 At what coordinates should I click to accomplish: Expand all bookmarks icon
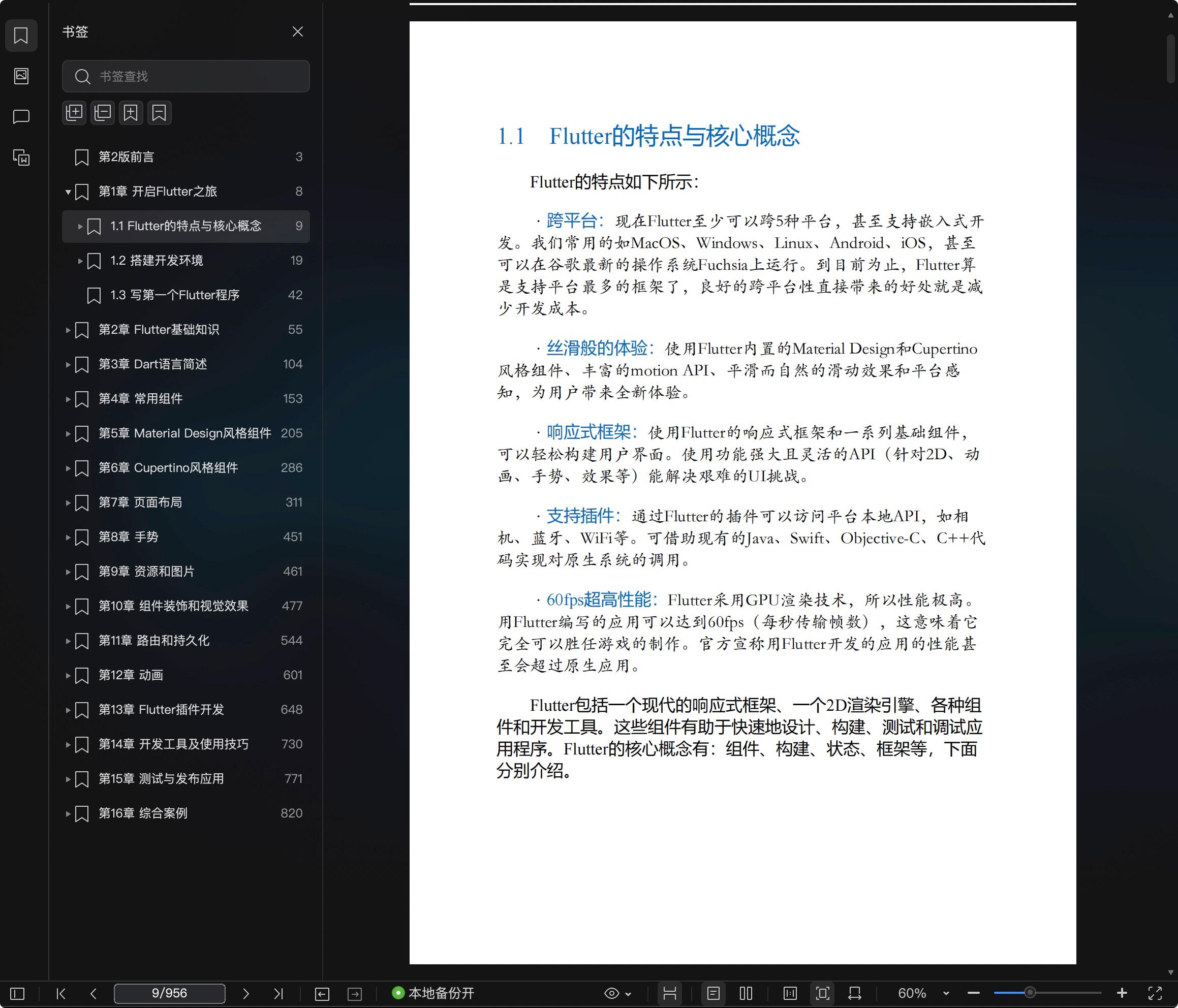tap(75, 113)
